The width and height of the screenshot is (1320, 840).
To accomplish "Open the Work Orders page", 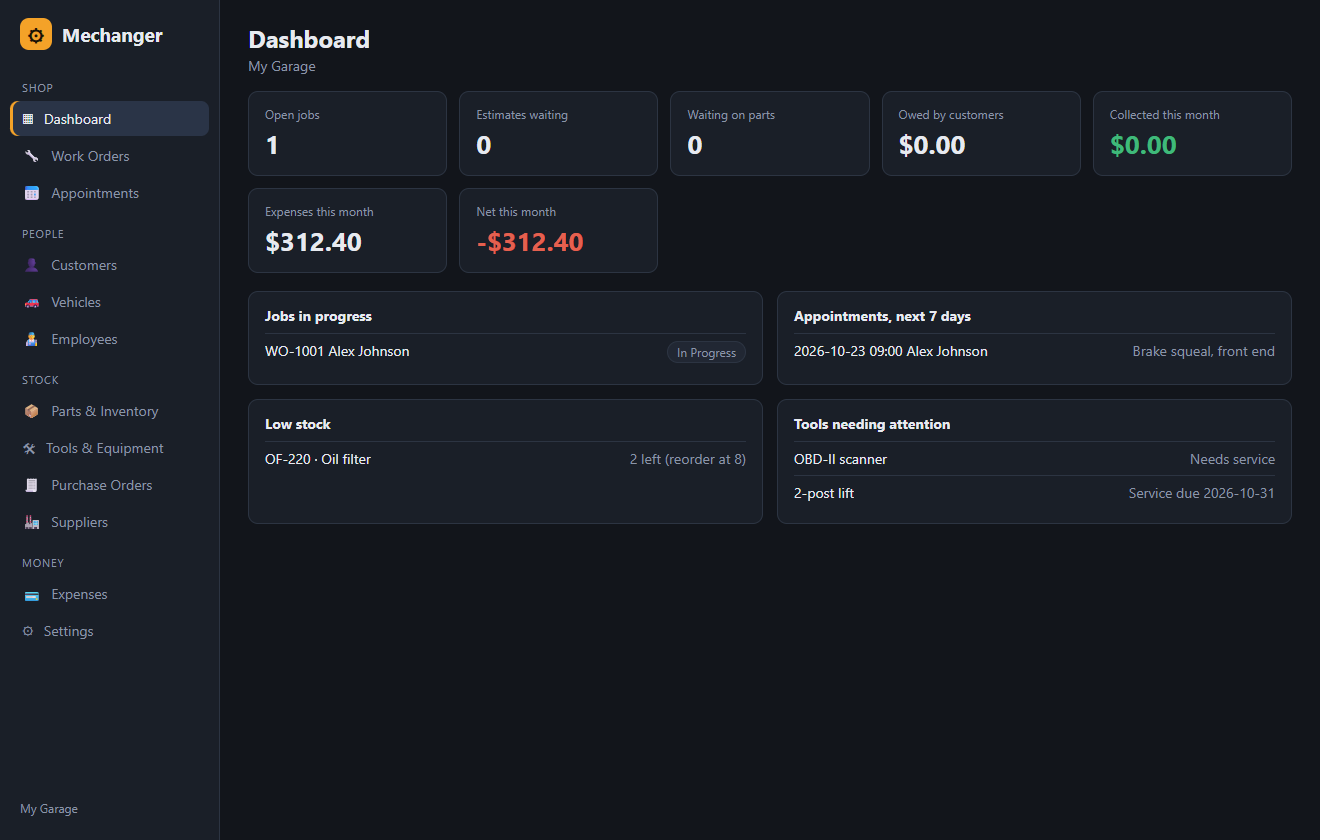I will (110, 156).
